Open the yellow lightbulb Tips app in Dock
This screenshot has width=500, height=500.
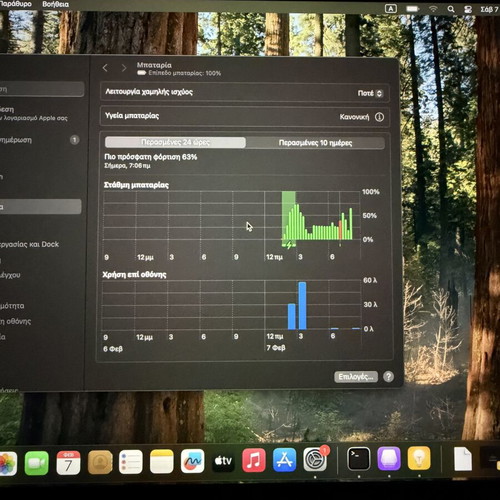point(419,458)
